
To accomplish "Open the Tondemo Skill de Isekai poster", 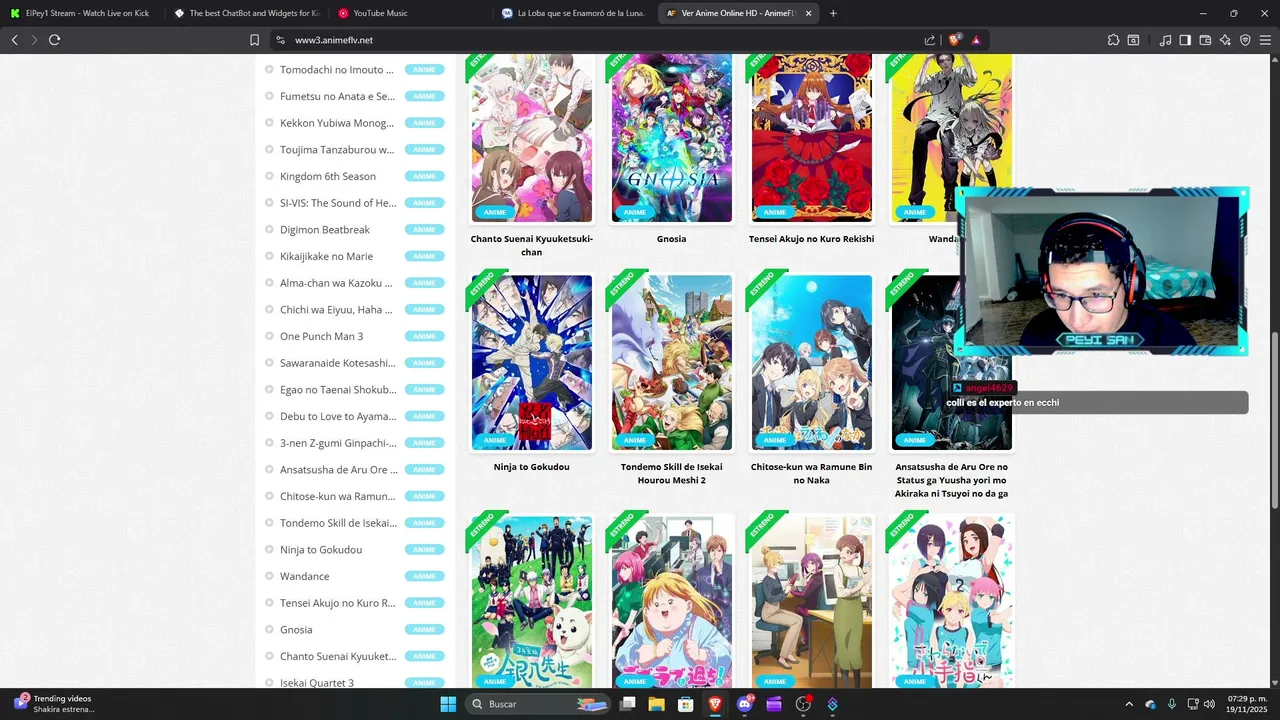I will 672,363.
